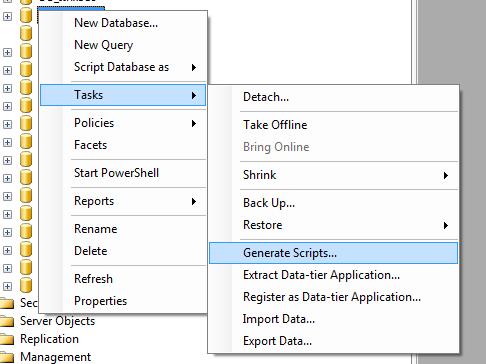Click the Management folder icon
This screenshot has width=486, height=364.
pyautogui.click(x=7, y=357)
